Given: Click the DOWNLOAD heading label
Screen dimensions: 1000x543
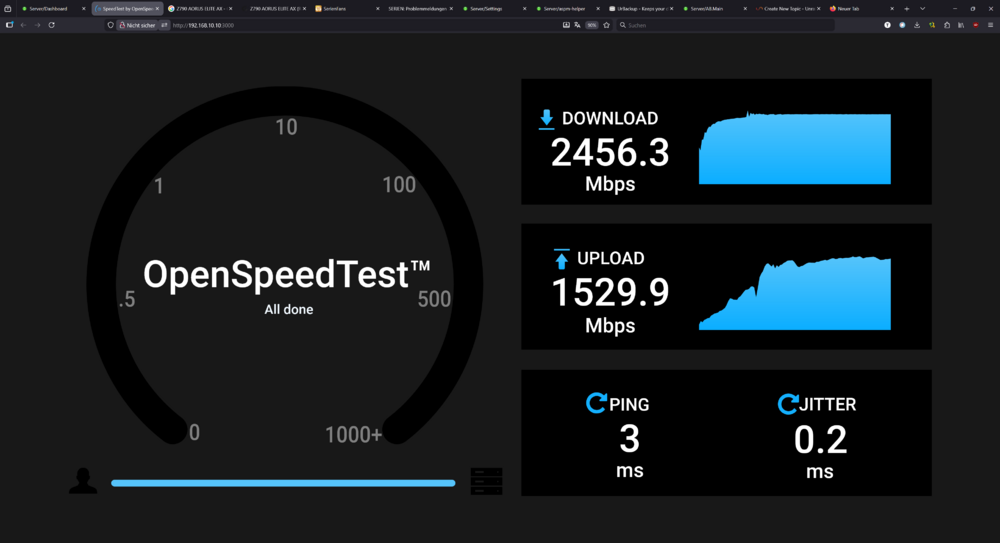Looking at the screenshot, I should pyautogui.click(x=610, y=119).
